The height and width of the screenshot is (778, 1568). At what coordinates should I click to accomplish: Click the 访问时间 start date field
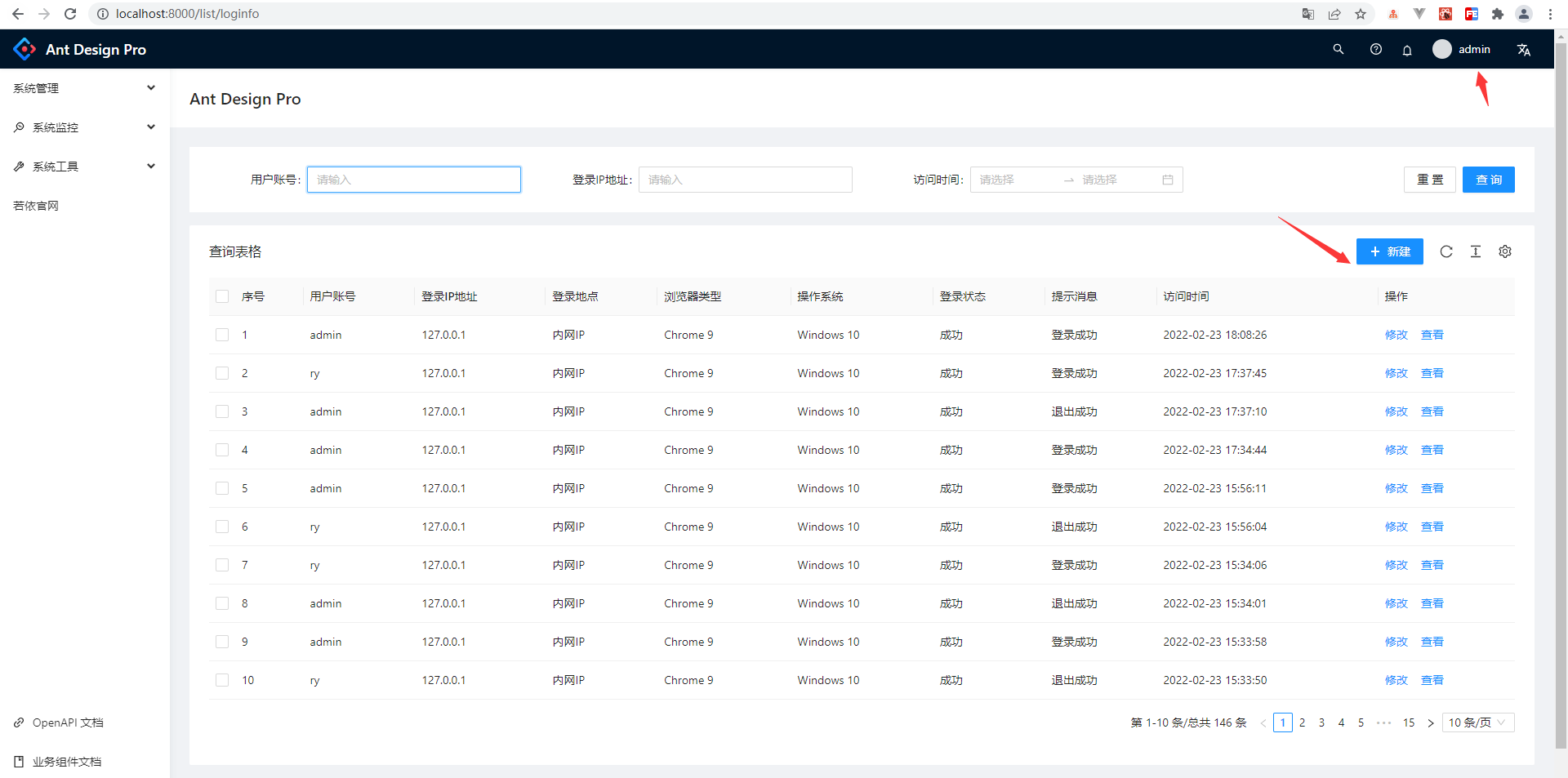(1017, 180)
